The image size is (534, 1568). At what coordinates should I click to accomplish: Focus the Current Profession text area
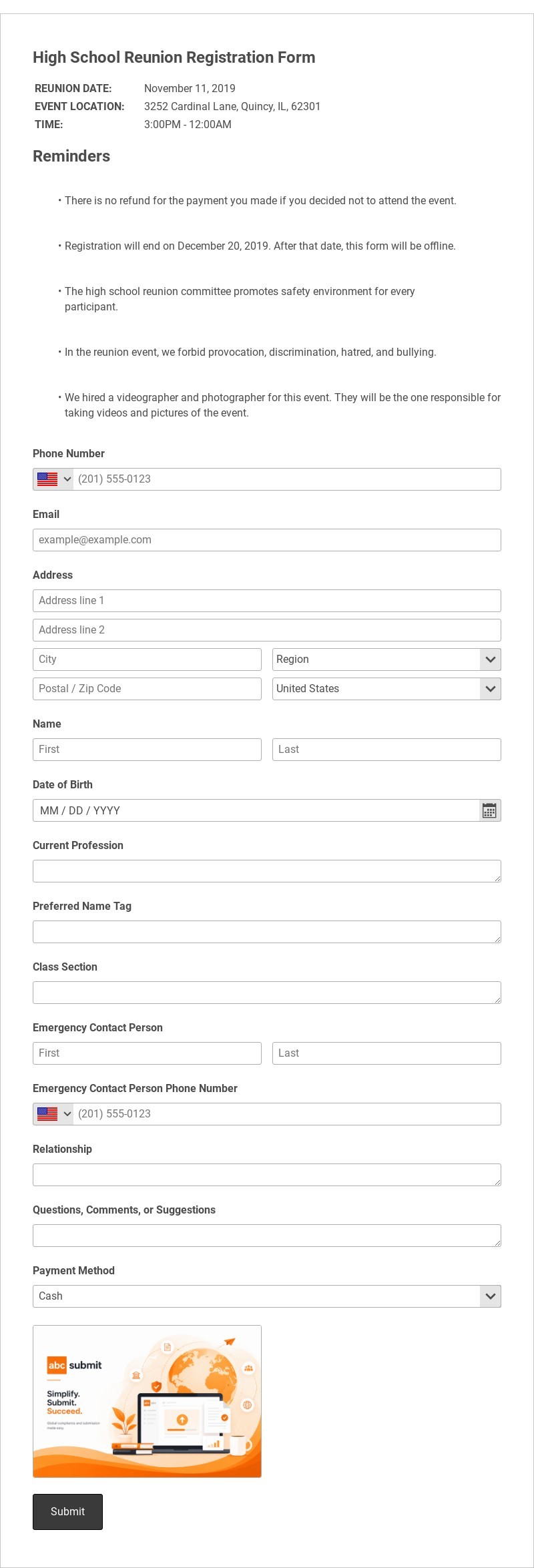(267, 871)
